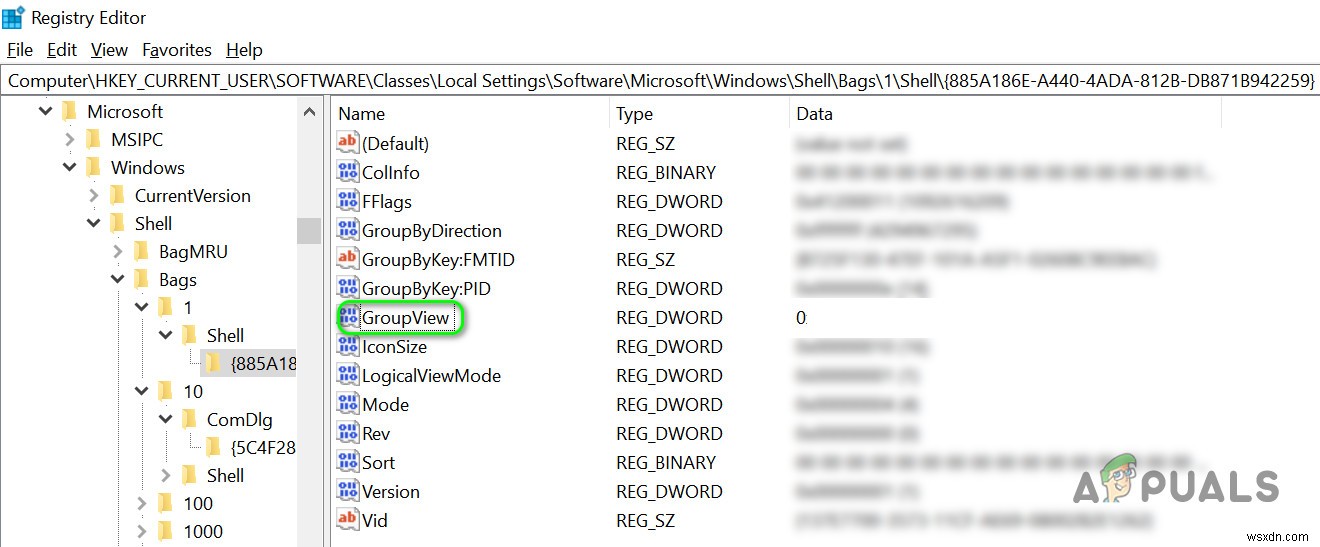Open the Edit menu

pos(62,49)
